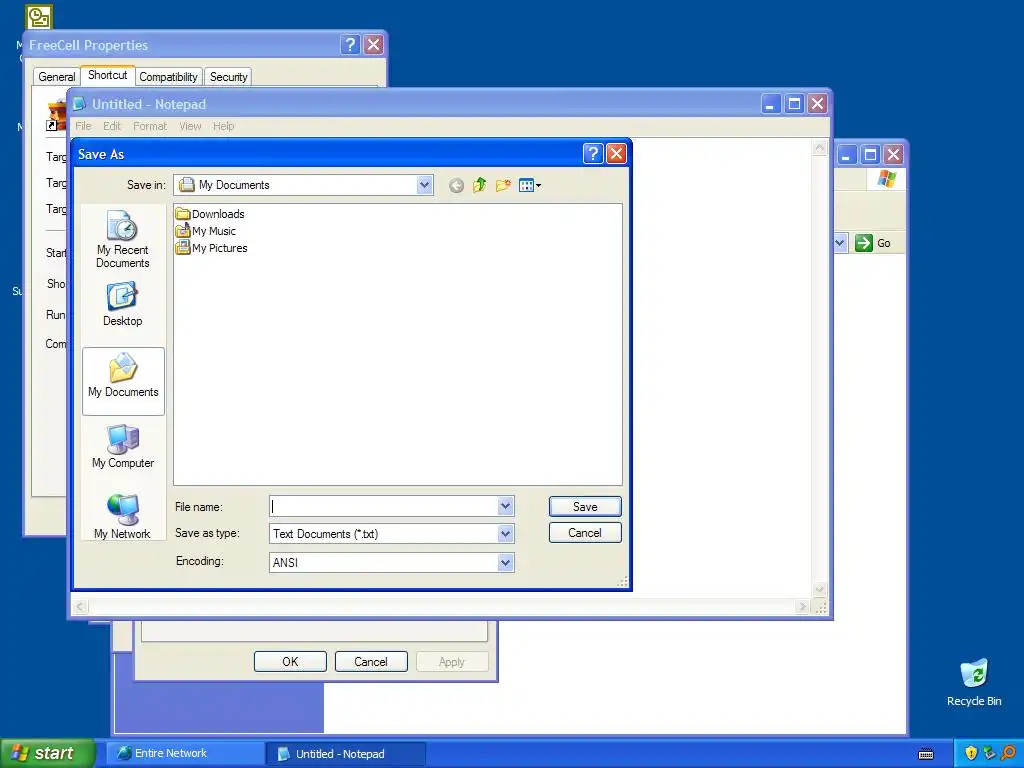The width and height of the screenshot is (1024, 768).
Task: Click the Notepad vertical scrollbar up arrow
Action: coord(820,148)
